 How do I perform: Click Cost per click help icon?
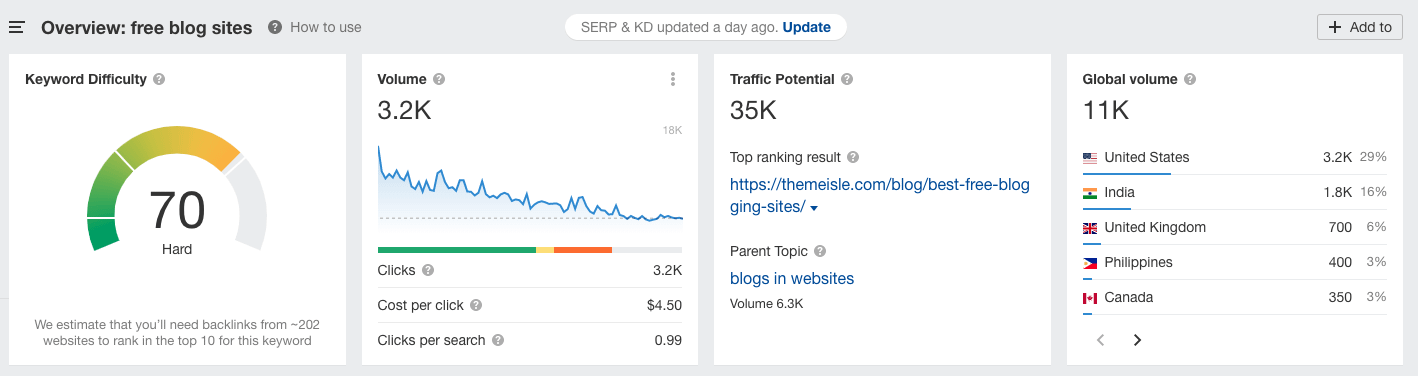(x=476, y=305)
